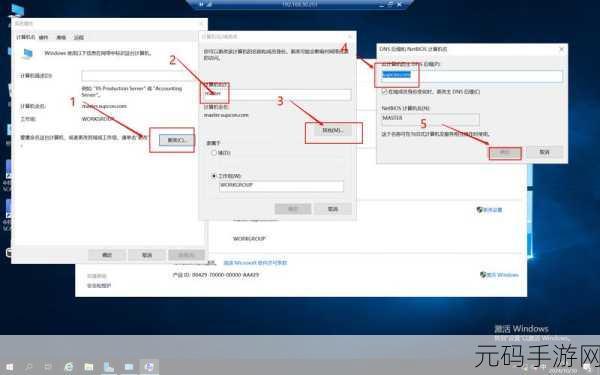600x375 pixels.
Task: Close the DNS suffix and NetBIOS dialog
Action: (561, 49)
